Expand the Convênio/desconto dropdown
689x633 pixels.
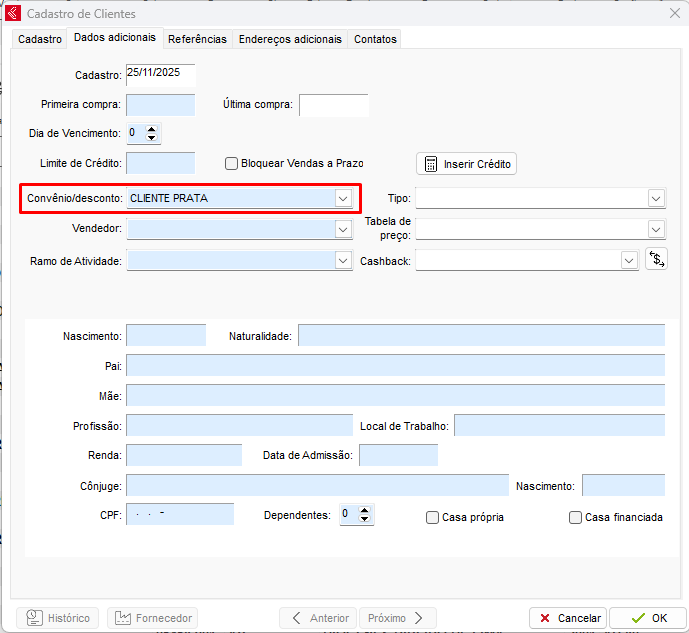pos(343,198)
